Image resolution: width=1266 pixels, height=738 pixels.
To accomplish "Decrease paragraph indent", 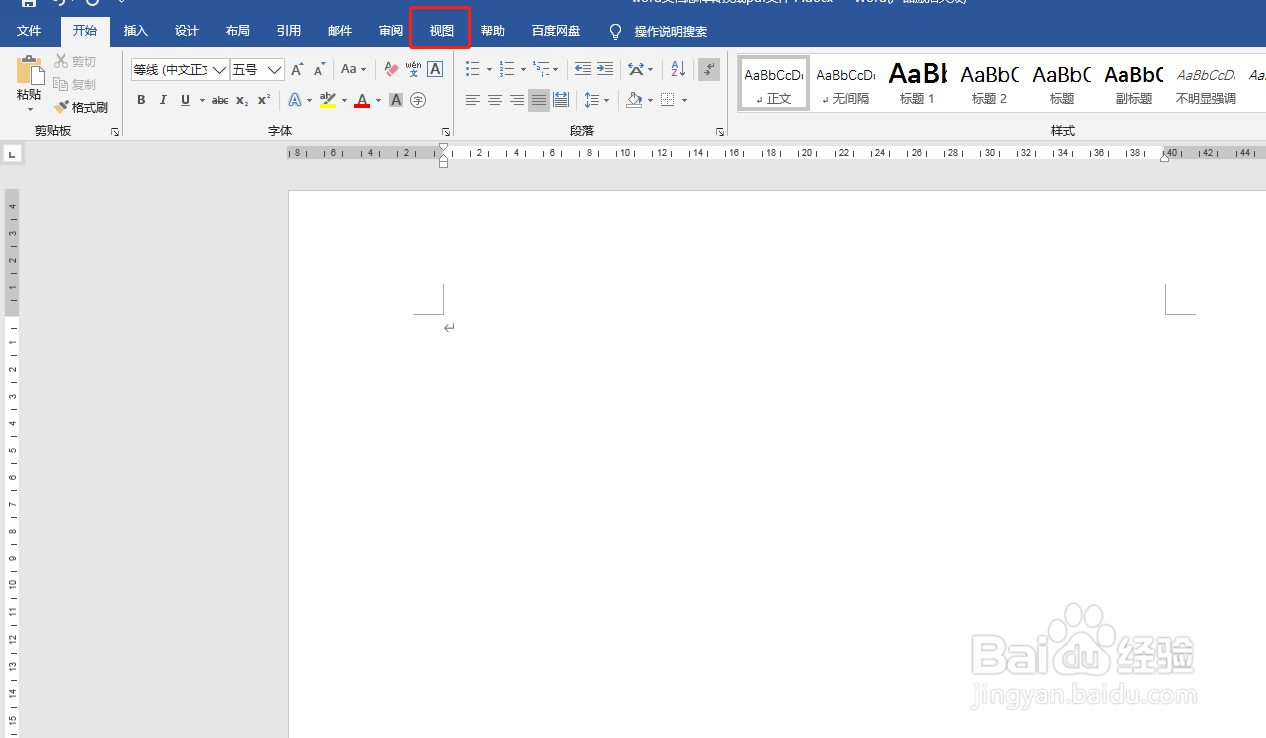I will (582, 69).
